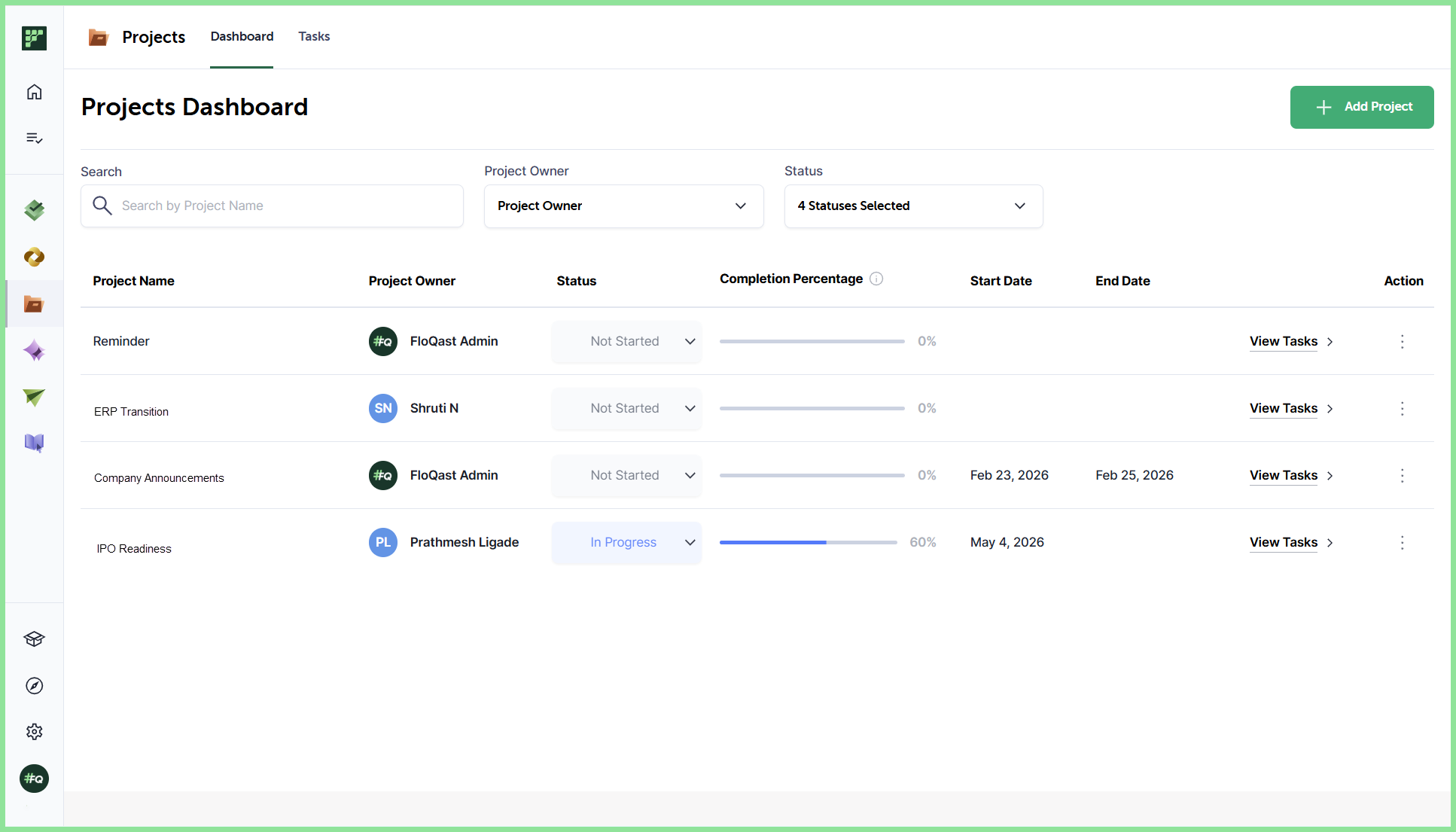This screenshot has height=832, width=1456.
Task: Open the Project Owner filter dropdown
Action: tap(623, 206)
